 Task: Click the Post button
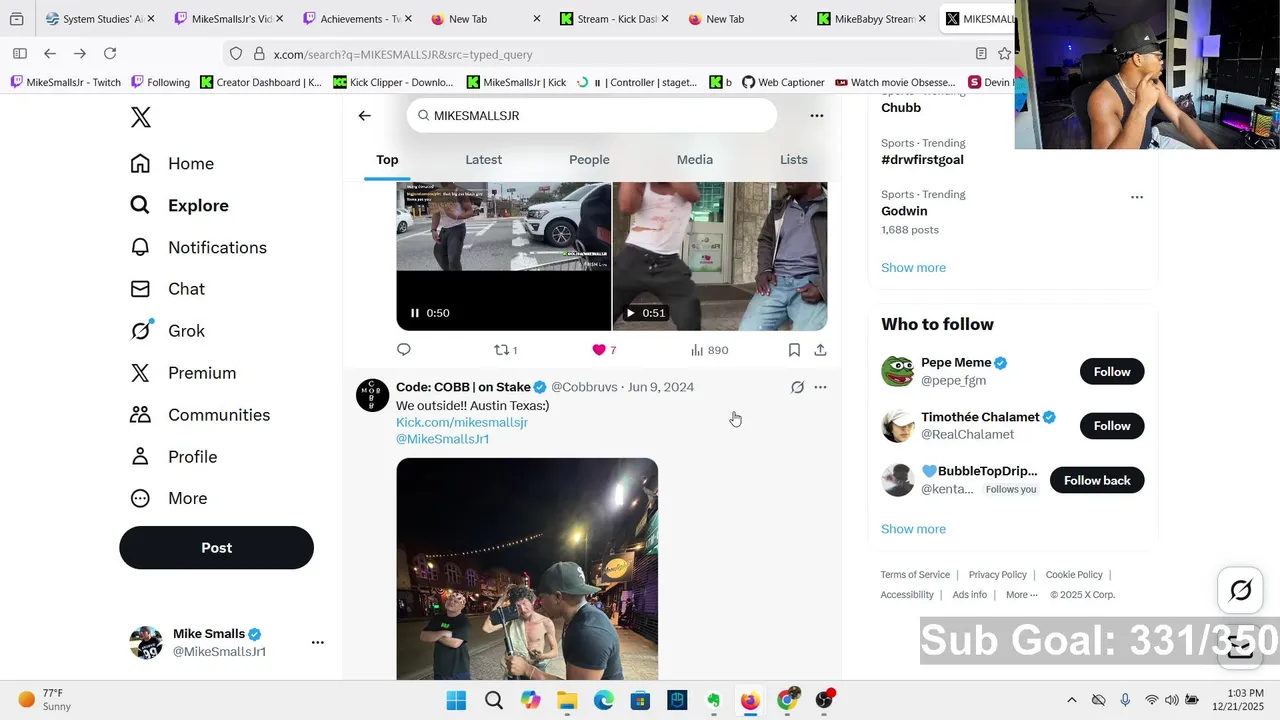click(216, 548)
